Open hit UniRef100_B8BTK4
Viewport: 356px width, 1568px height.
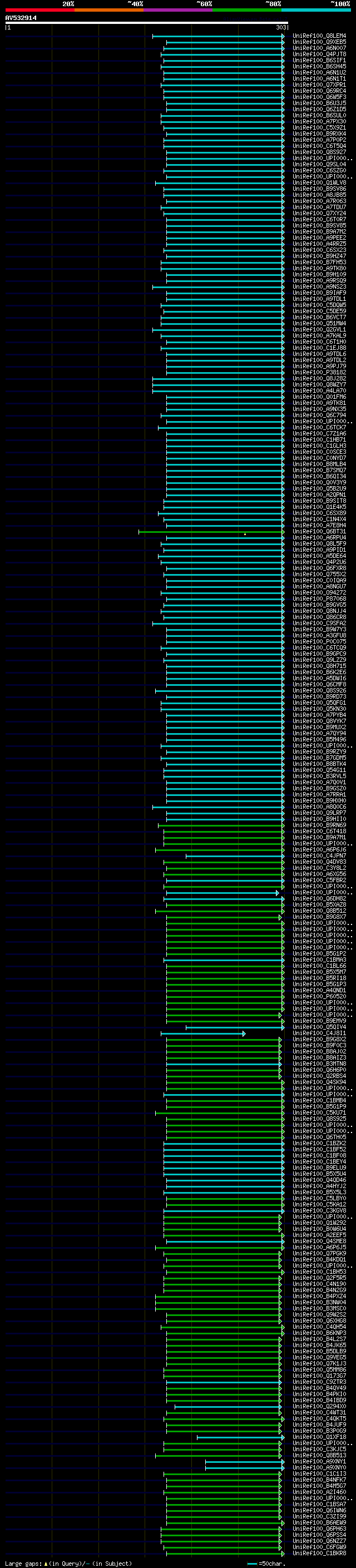coord(319,764)
